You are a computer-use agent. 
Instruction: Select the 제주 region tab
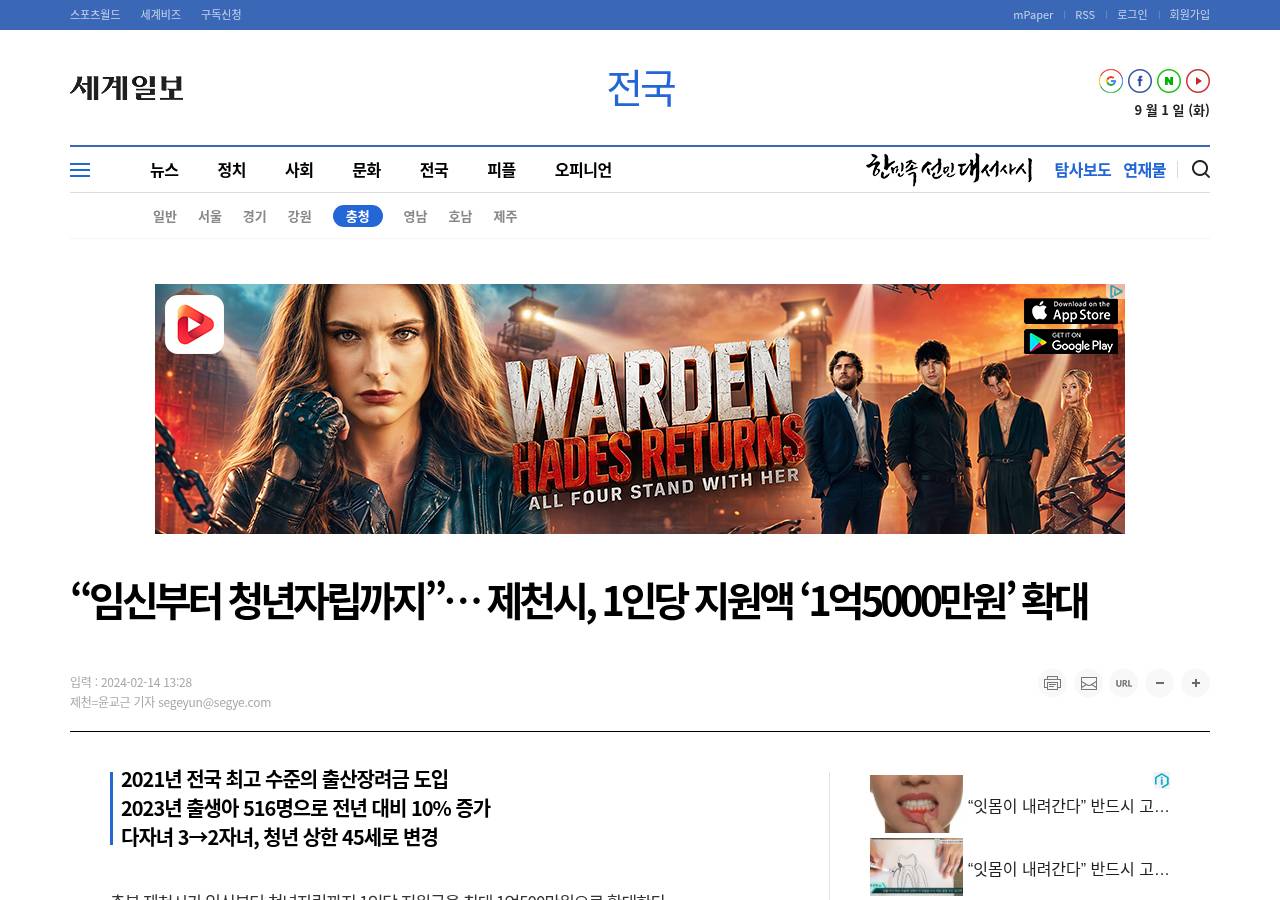click(x=505, y=216)
